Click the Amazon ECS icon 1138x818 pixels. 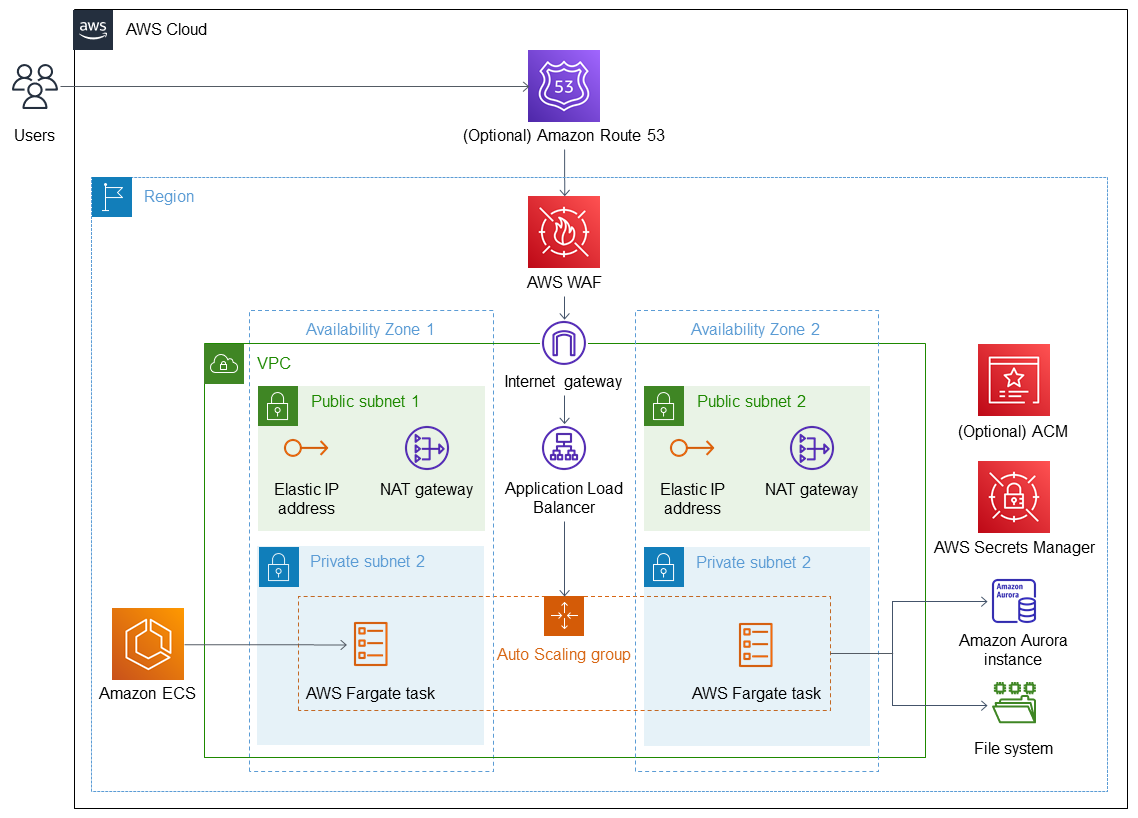click(x=148, y=644)
